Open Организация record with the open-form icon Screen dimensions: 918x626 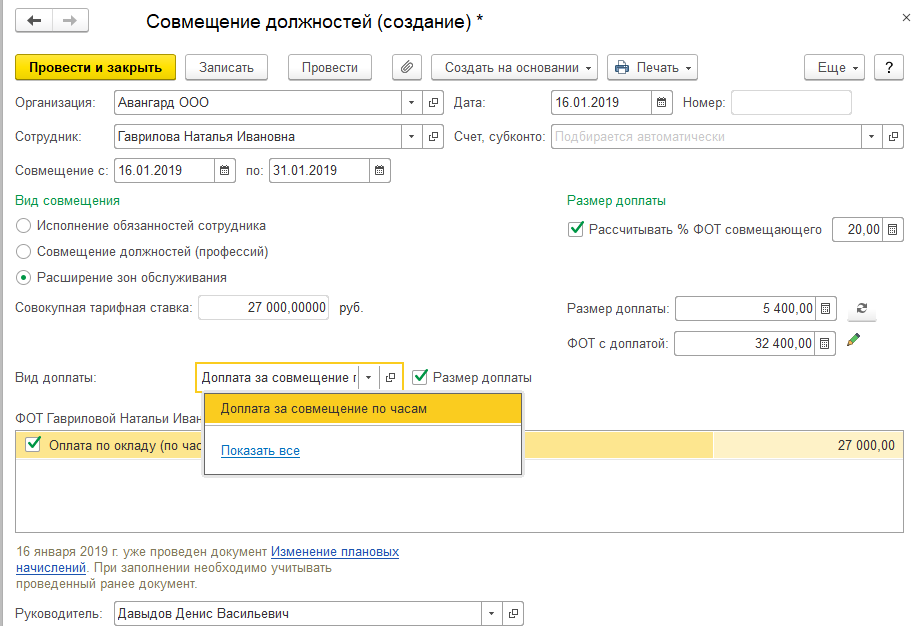point(434,103)
